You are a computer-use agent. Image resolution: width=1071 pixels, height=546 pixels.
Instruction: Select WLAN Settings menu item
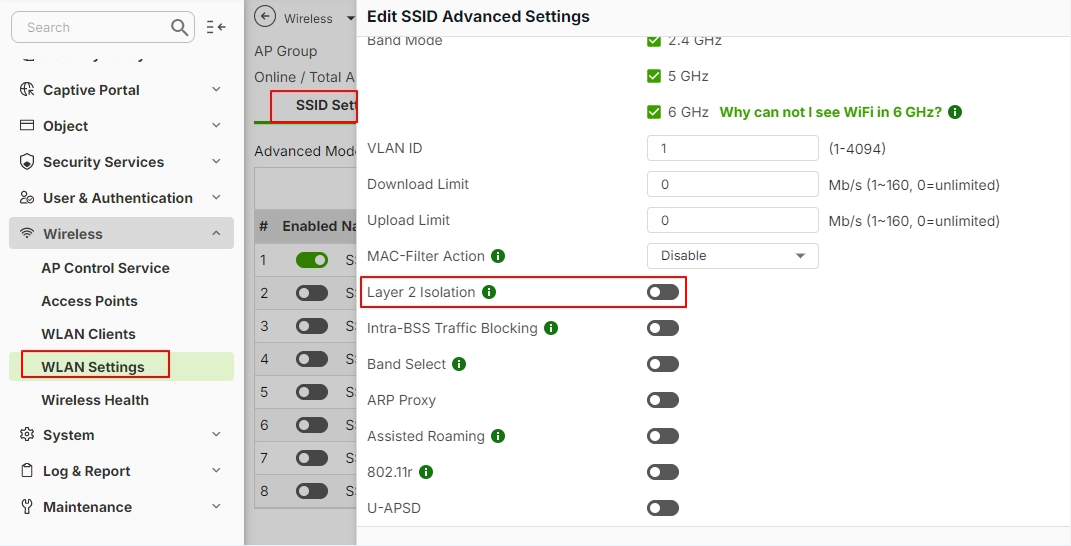pyautogui.click(x=93, y=367)
